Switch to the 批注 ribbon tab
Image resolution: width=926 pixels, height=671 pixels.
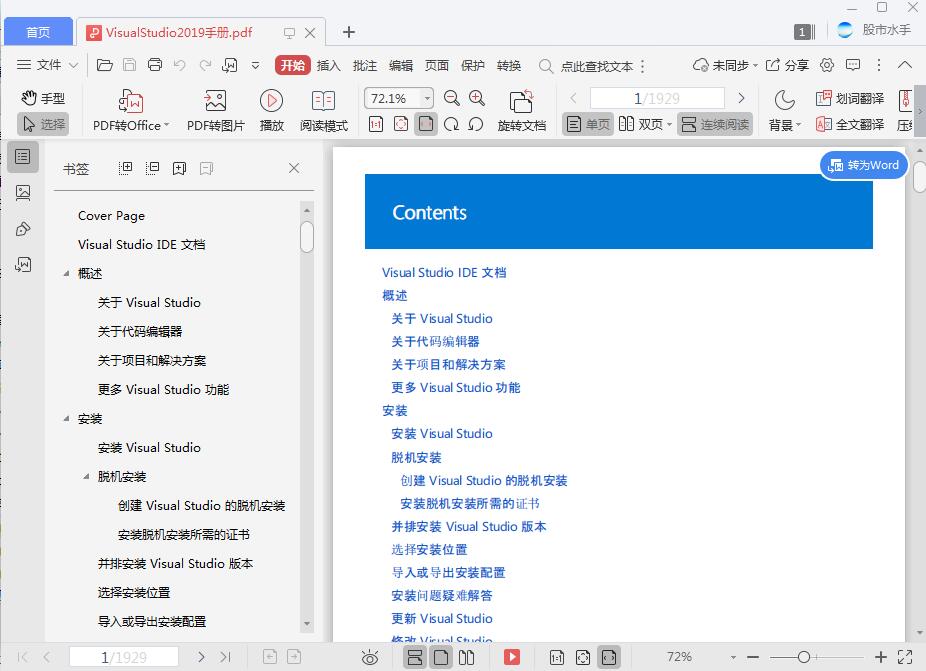click(364, 65)
